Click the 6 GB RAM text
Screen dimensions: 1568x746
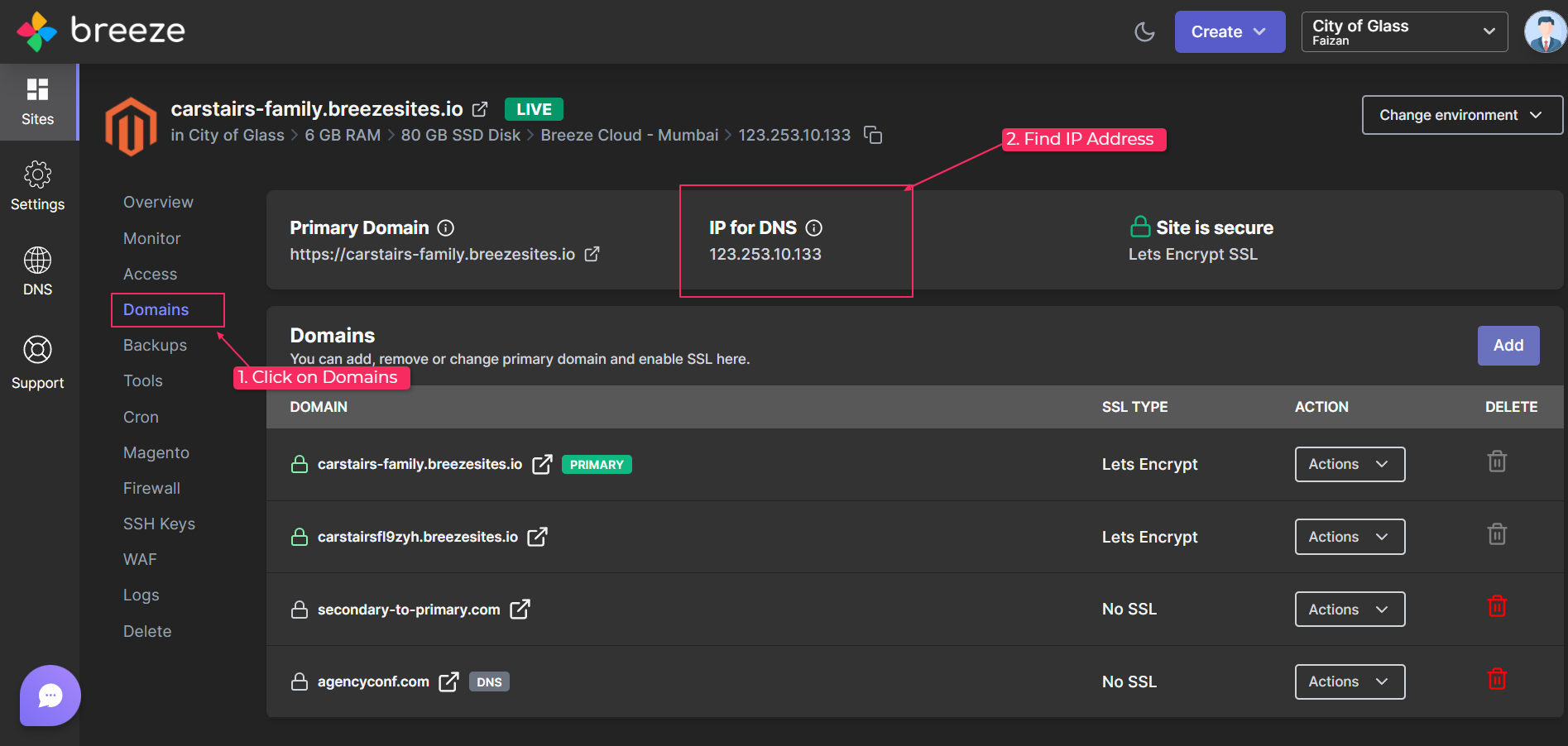click(x=343, y=135)
